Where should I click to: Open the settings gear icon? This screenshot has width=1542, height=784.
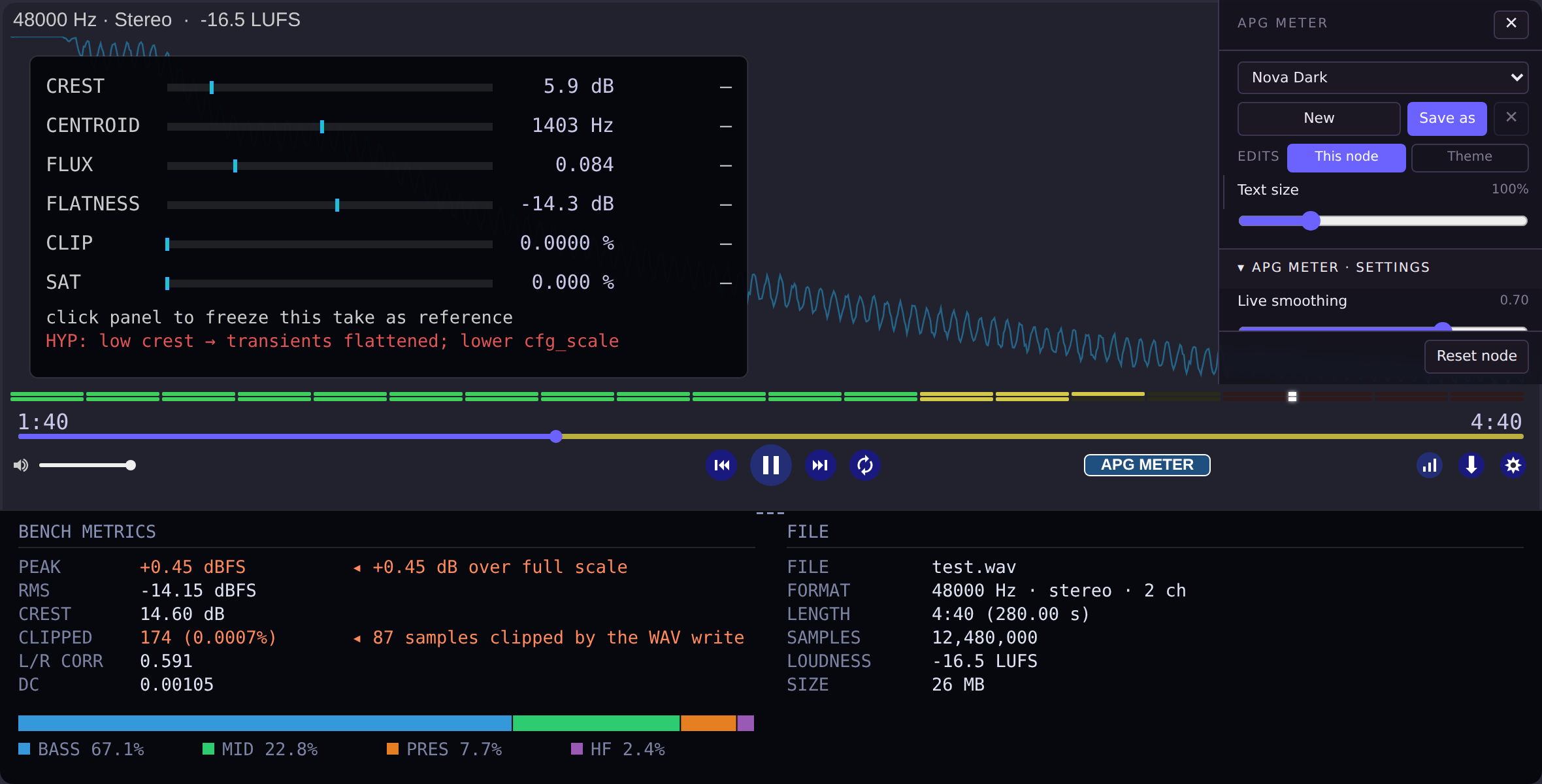coord(1513,465)
